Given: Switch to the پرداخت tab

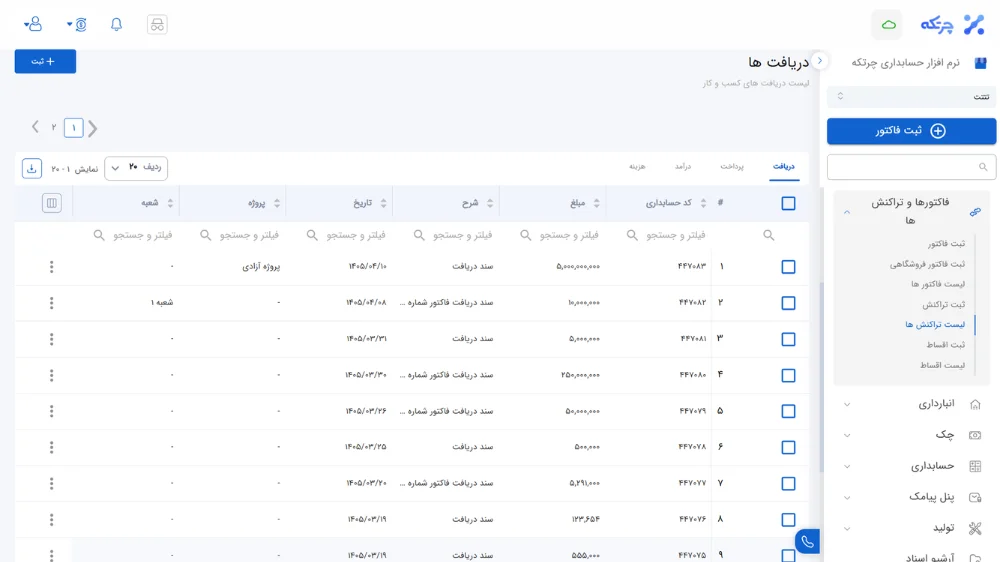Looking at the screenshot, I should click(x=732, y=166).
